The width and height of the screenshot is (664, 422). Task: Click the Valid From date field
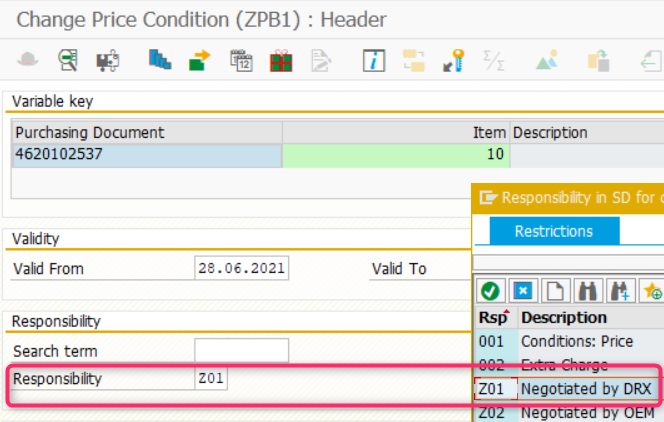point(241,268)
